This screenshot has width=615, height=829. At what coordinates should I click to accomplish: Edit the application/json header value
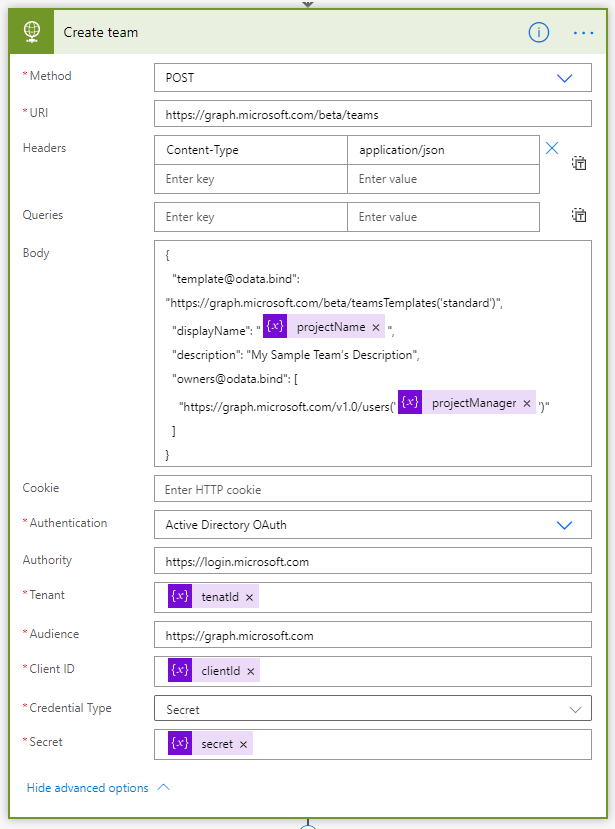[x=443, y=150]
